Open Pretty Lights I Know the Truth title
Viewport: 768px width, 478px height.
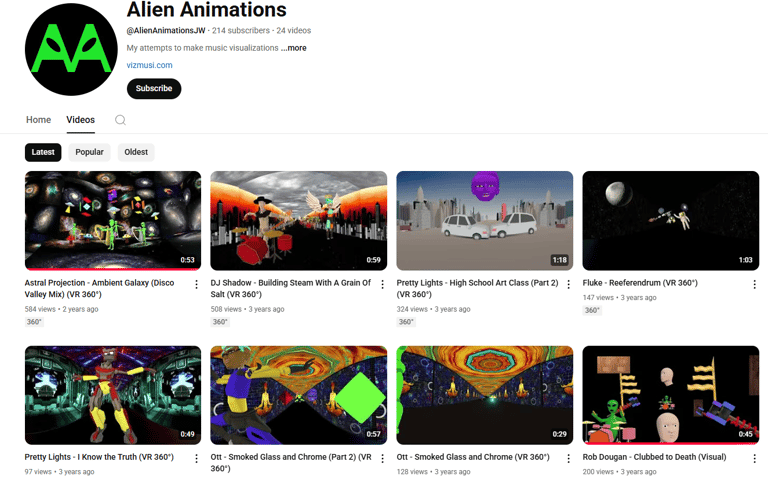(x=99, y=457)
